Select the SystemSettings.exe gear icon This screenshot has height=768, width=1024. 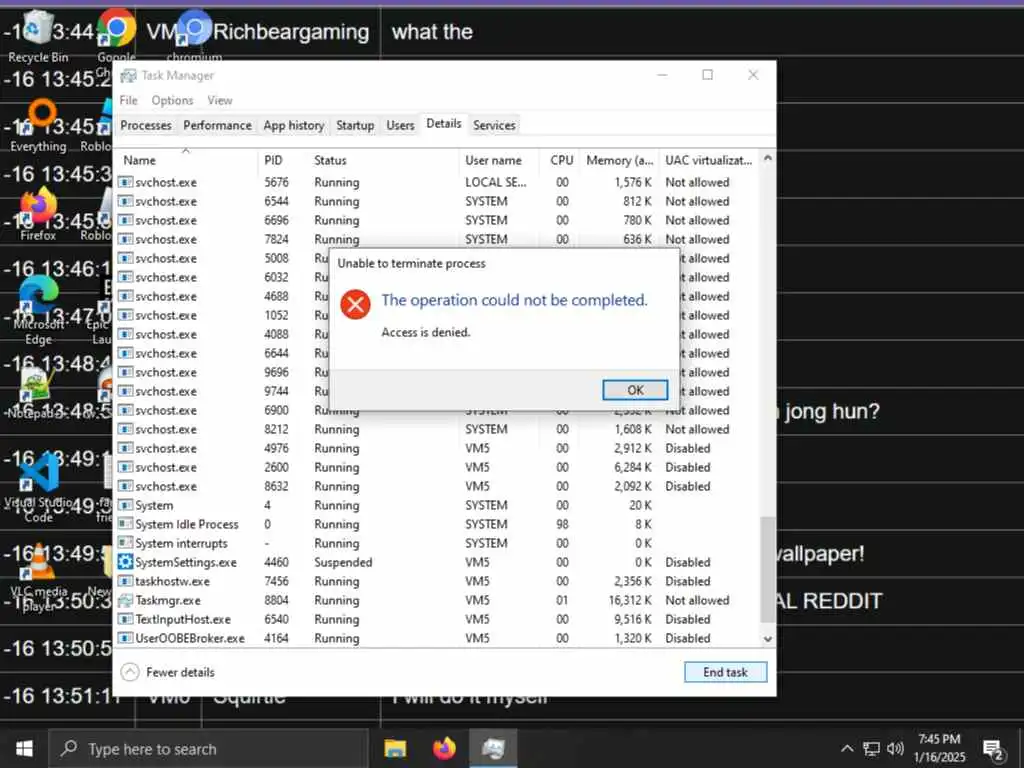[x=125, y=562]
